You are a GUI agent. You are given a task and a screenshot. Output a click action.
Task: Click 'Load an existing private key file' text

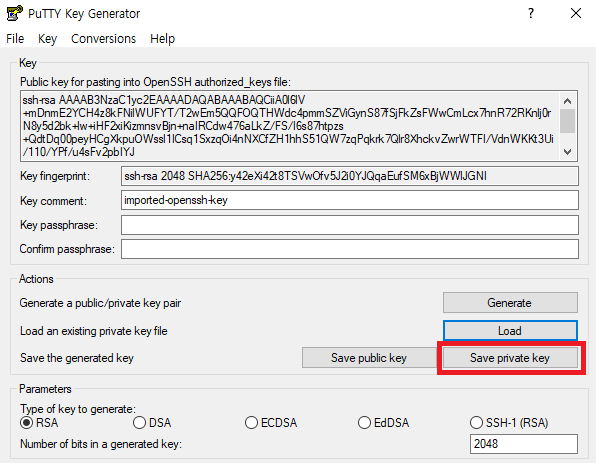click(x=94, y=331)
